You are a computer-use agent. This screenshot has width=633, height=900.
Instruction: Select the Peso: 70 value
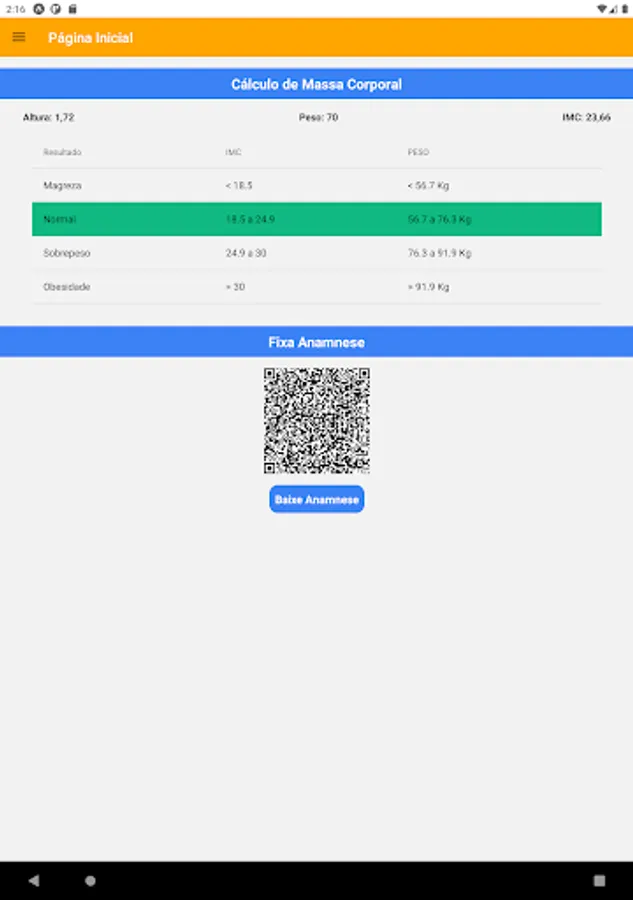pos(319,117)
